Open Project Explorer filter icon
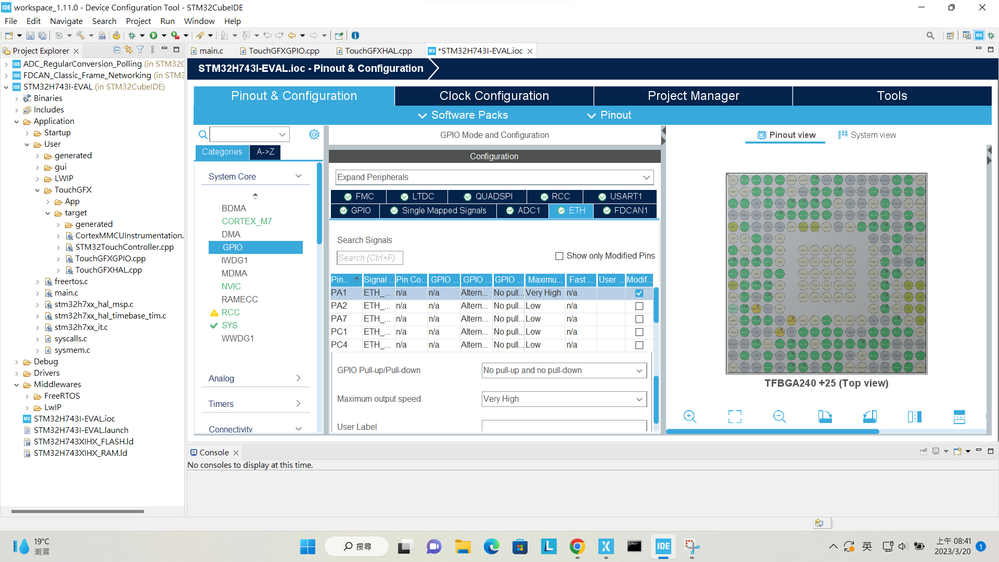The image size is (999, 562). pyautogui.click(x=140, y=50)
